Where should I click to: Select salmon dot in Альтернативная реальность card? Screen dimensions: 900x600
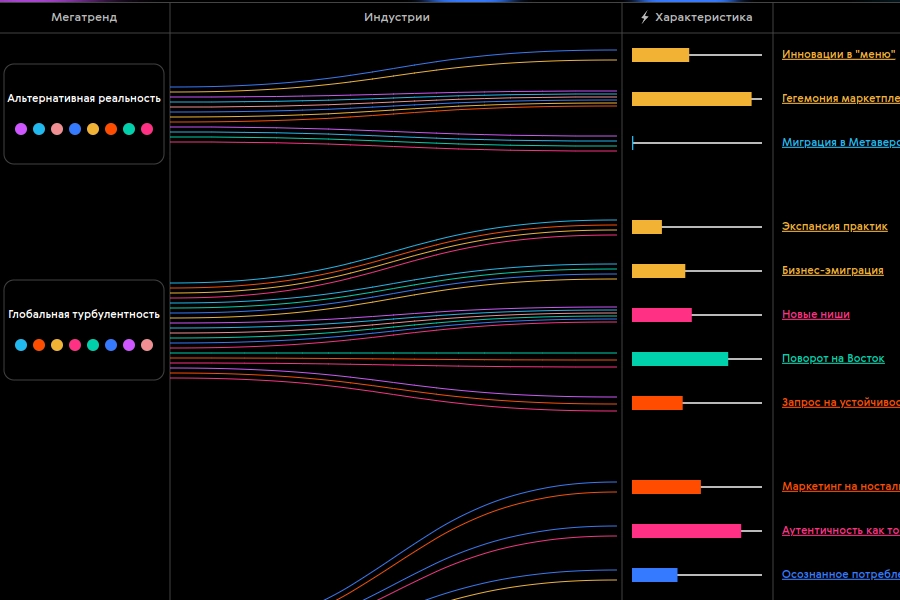[57, 129]
